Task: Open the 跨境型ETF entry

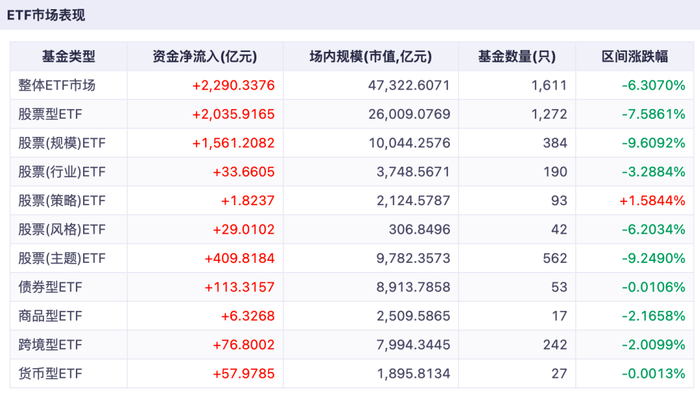Action: point(50,345)
